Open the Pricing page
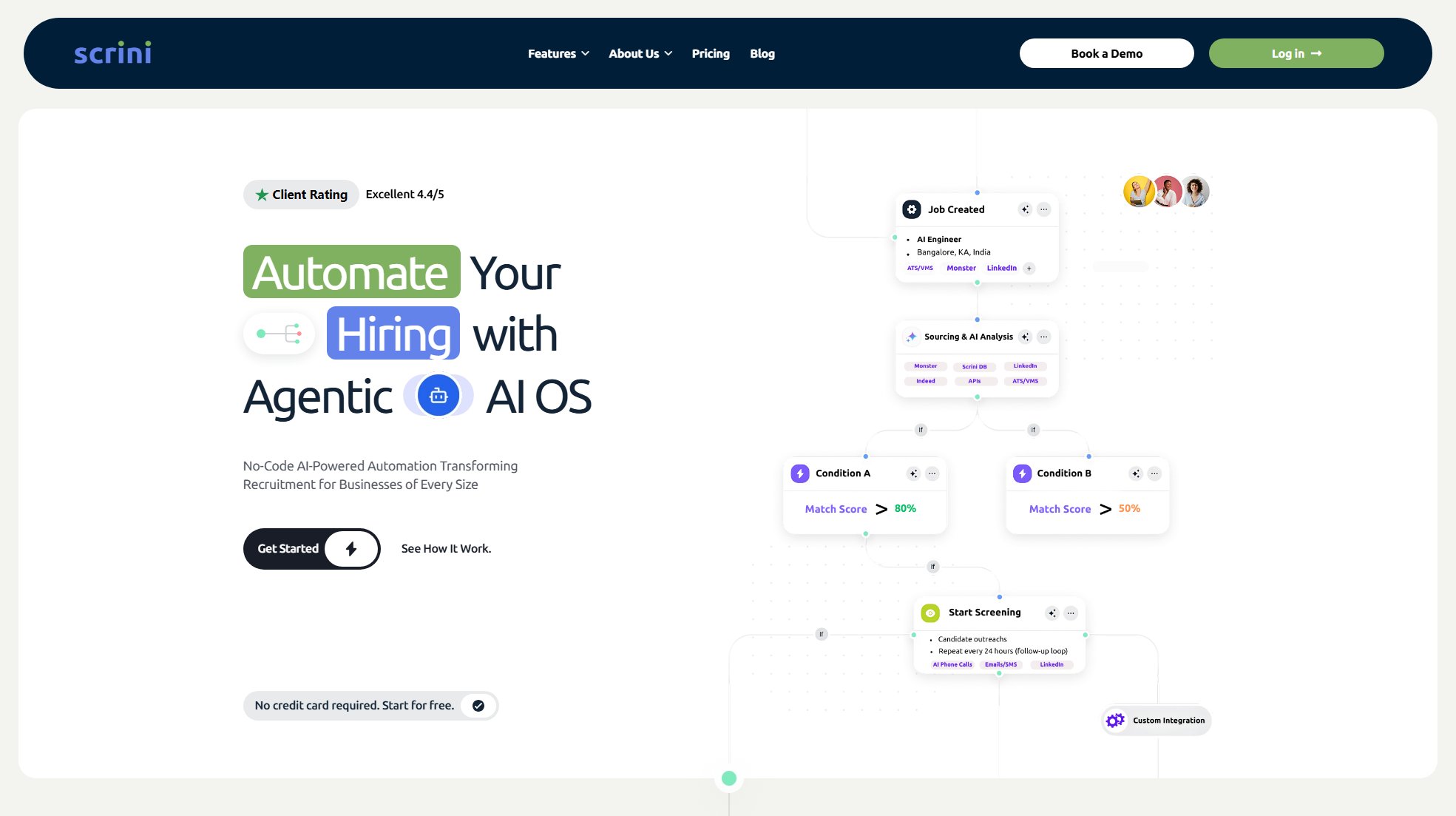Screen dimensions: 1456x816 [x=711, y=53]
